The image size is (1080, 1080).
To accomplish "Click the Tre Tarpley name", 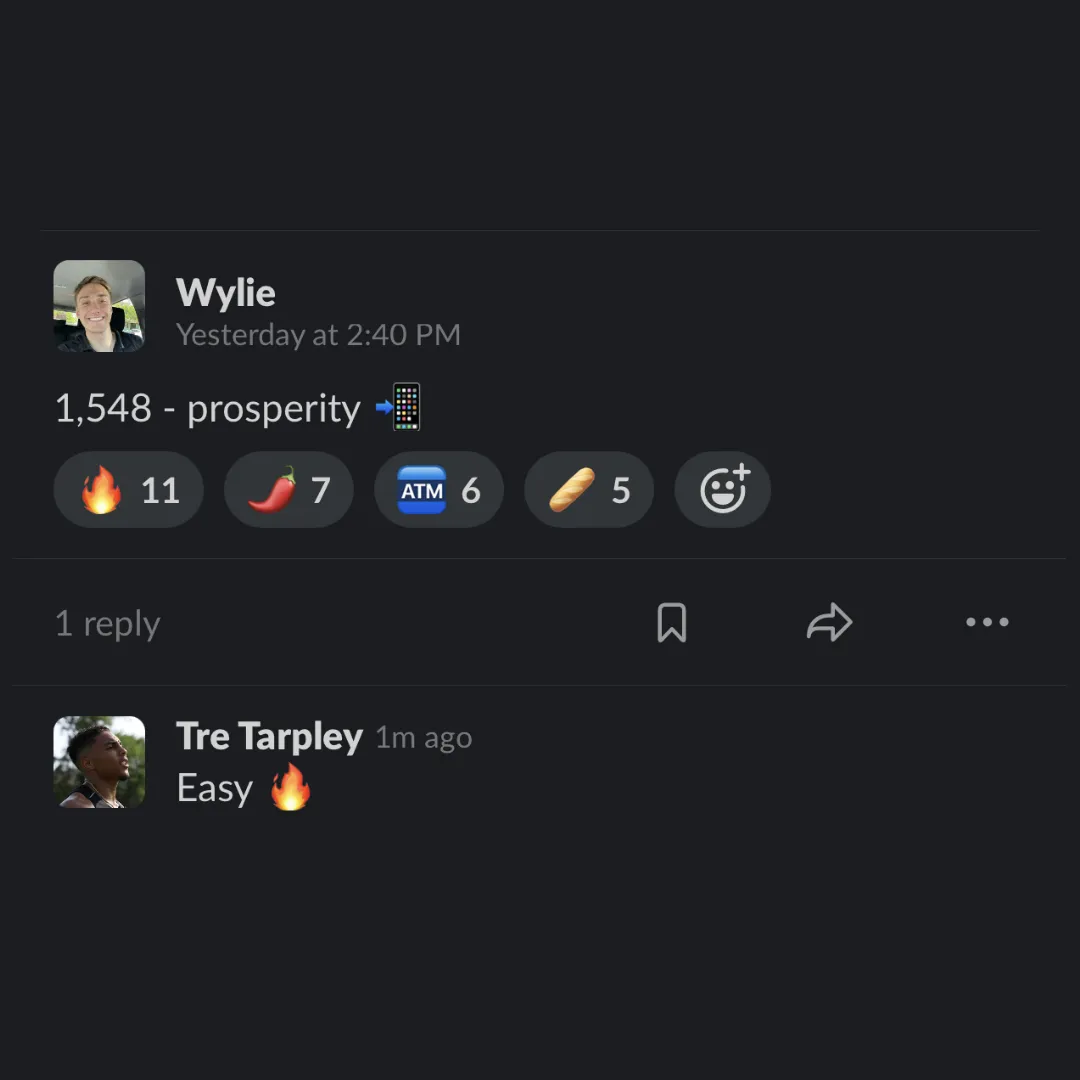I will pos(269,736).
